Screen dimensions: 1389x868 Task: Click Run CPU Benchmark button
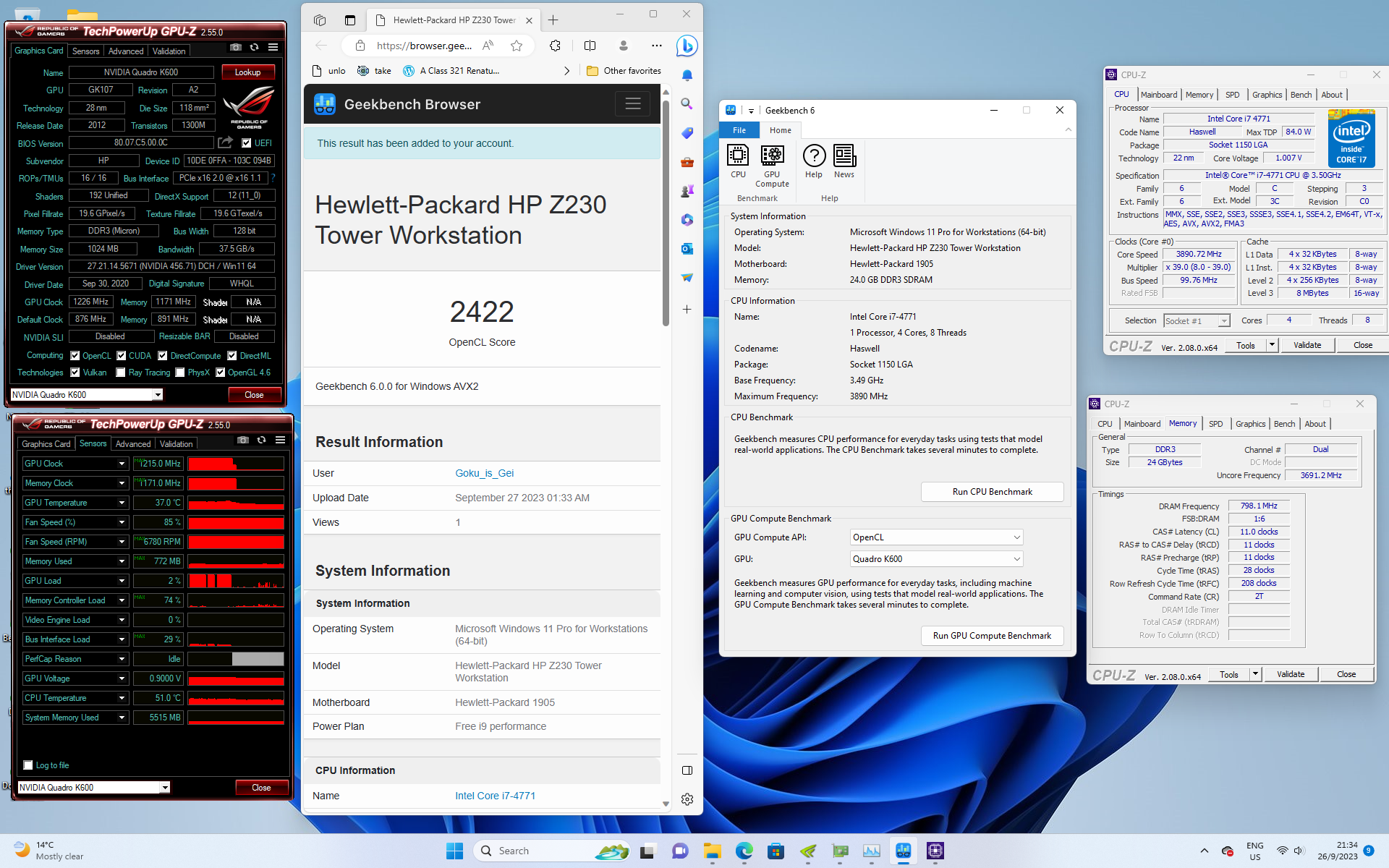pyautogui.click(x=992, y=492)
